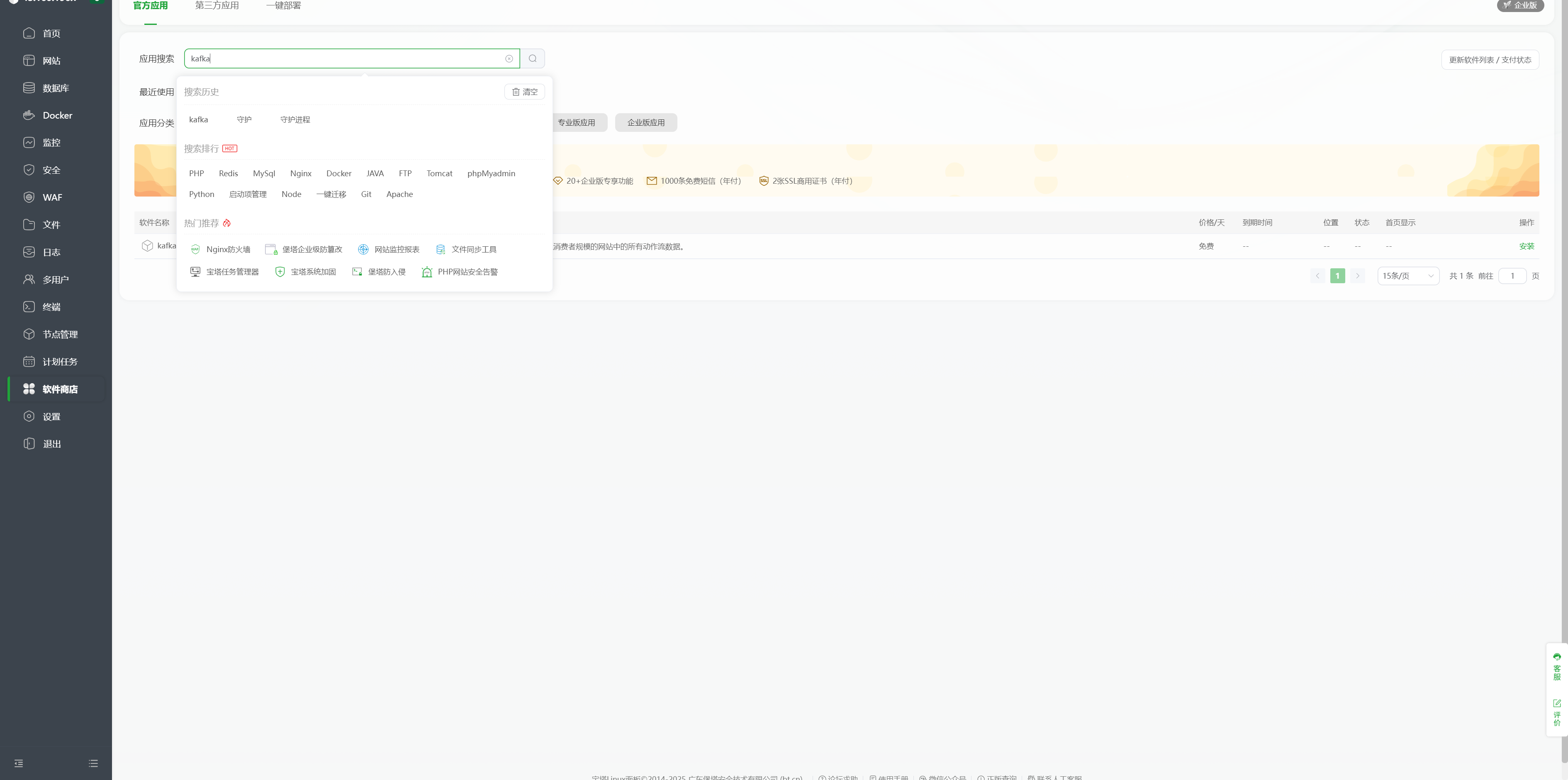Click the 网站 website icon in sidebar
This screenshot has width=1568, height=780.
coord(29,60)
